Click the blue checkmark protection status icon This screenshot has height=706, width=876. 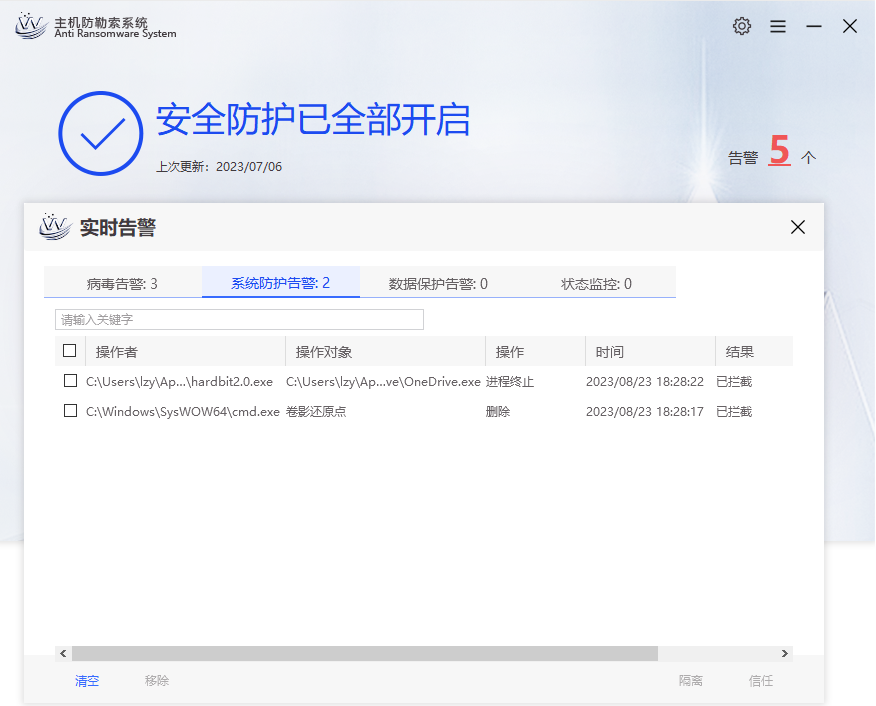(101, 133)
